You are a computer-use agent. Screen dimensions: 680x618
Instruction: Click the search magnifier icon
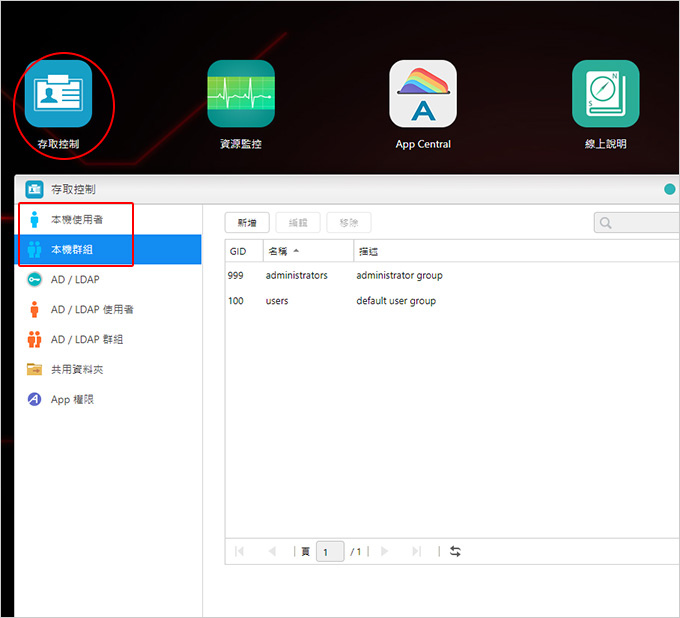605,223
